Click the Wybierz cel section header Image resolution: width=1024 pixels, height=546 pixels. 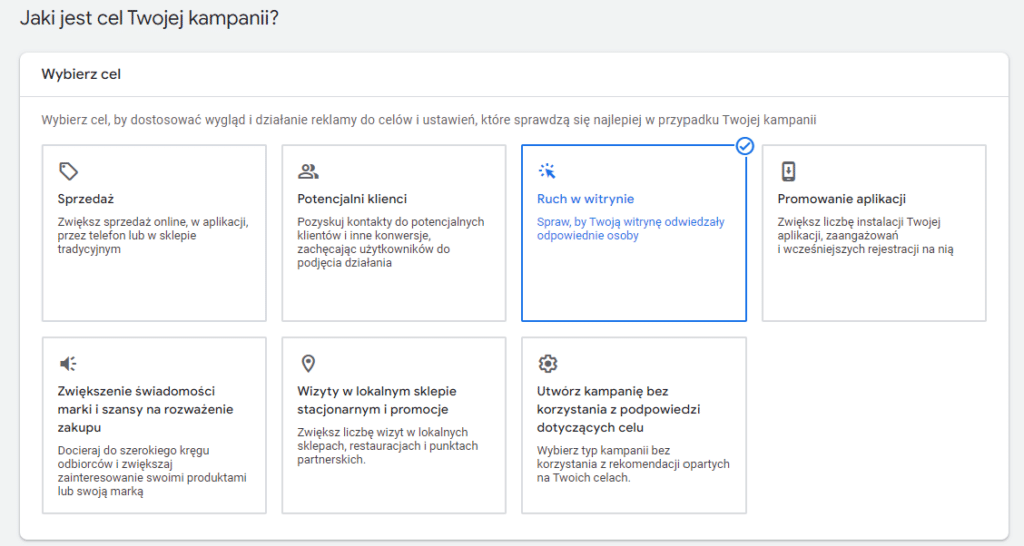[81, 74]
